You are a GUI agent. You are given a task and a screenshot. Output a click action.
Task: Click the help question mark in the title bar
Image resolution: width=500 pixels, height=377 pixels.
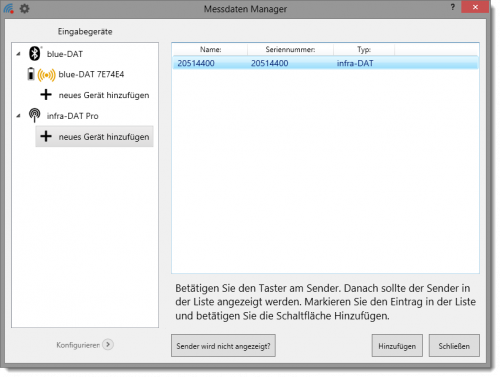452,7
